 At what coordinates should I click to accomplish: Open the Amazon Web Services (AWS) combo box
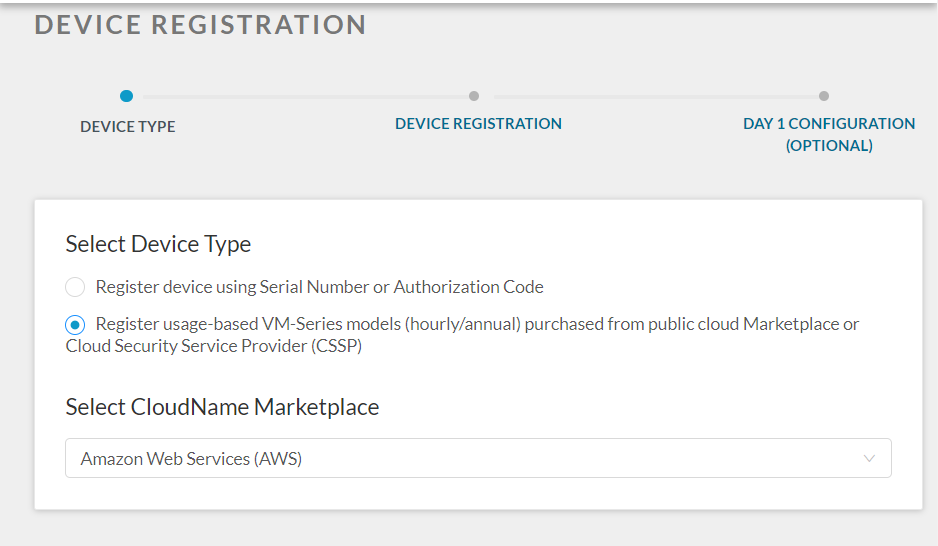coord(478,459)
